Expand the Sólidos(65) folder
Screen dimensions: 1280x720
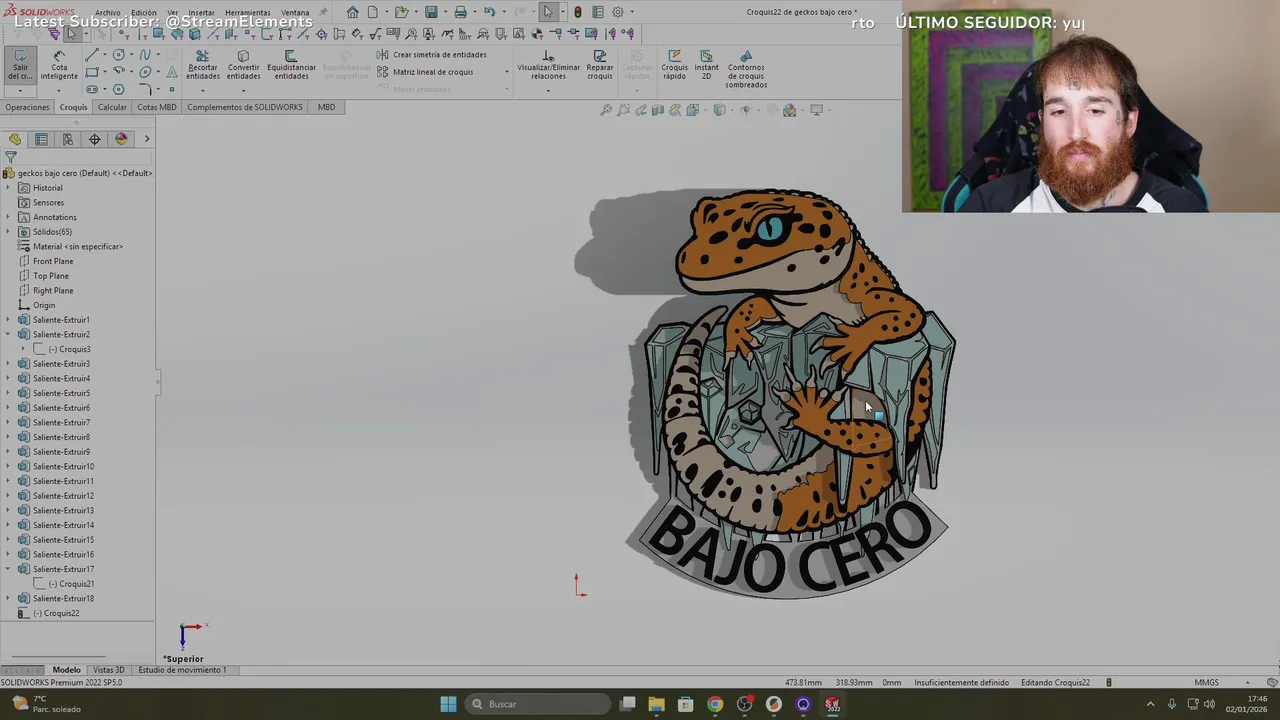point(8,232)
